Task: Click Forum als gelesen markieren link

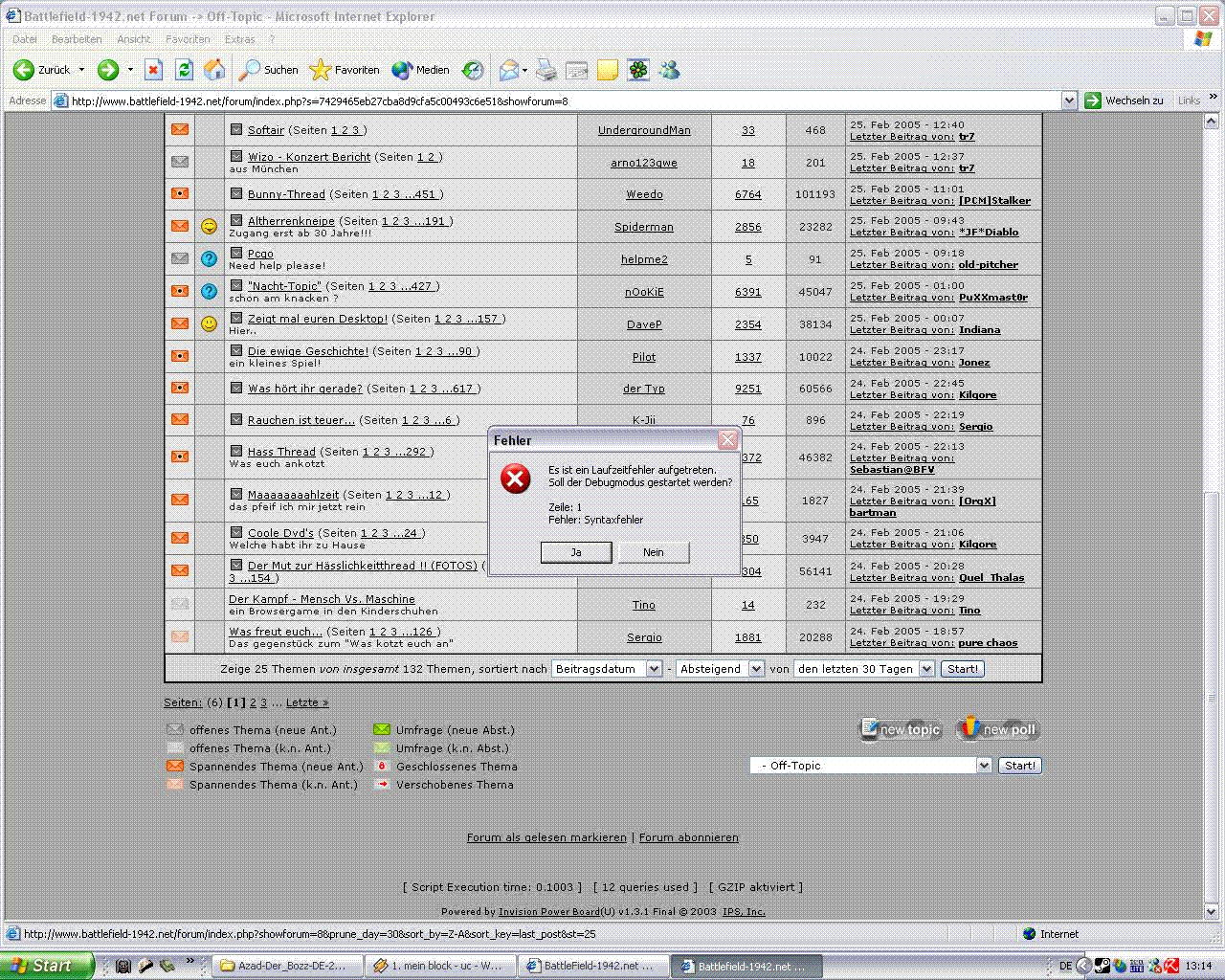Action: pos(546,837)
